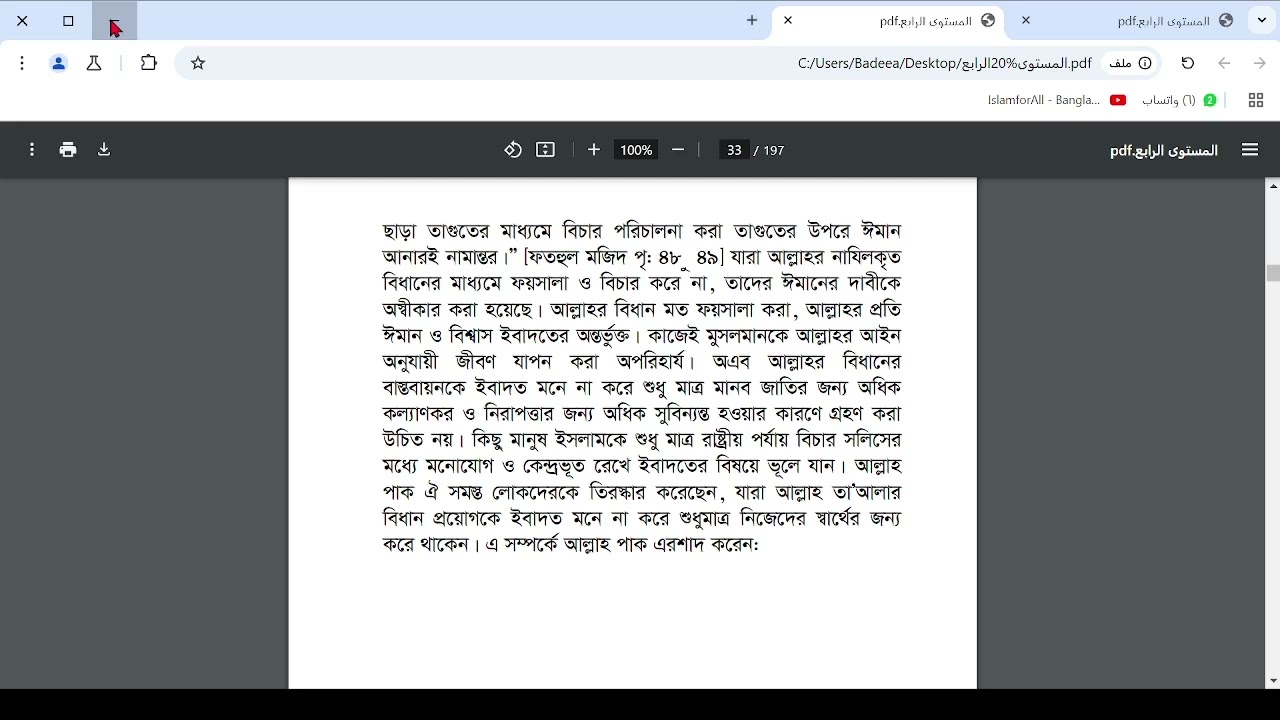
Task: Toggle fit to page button
Action: [545, 150]
